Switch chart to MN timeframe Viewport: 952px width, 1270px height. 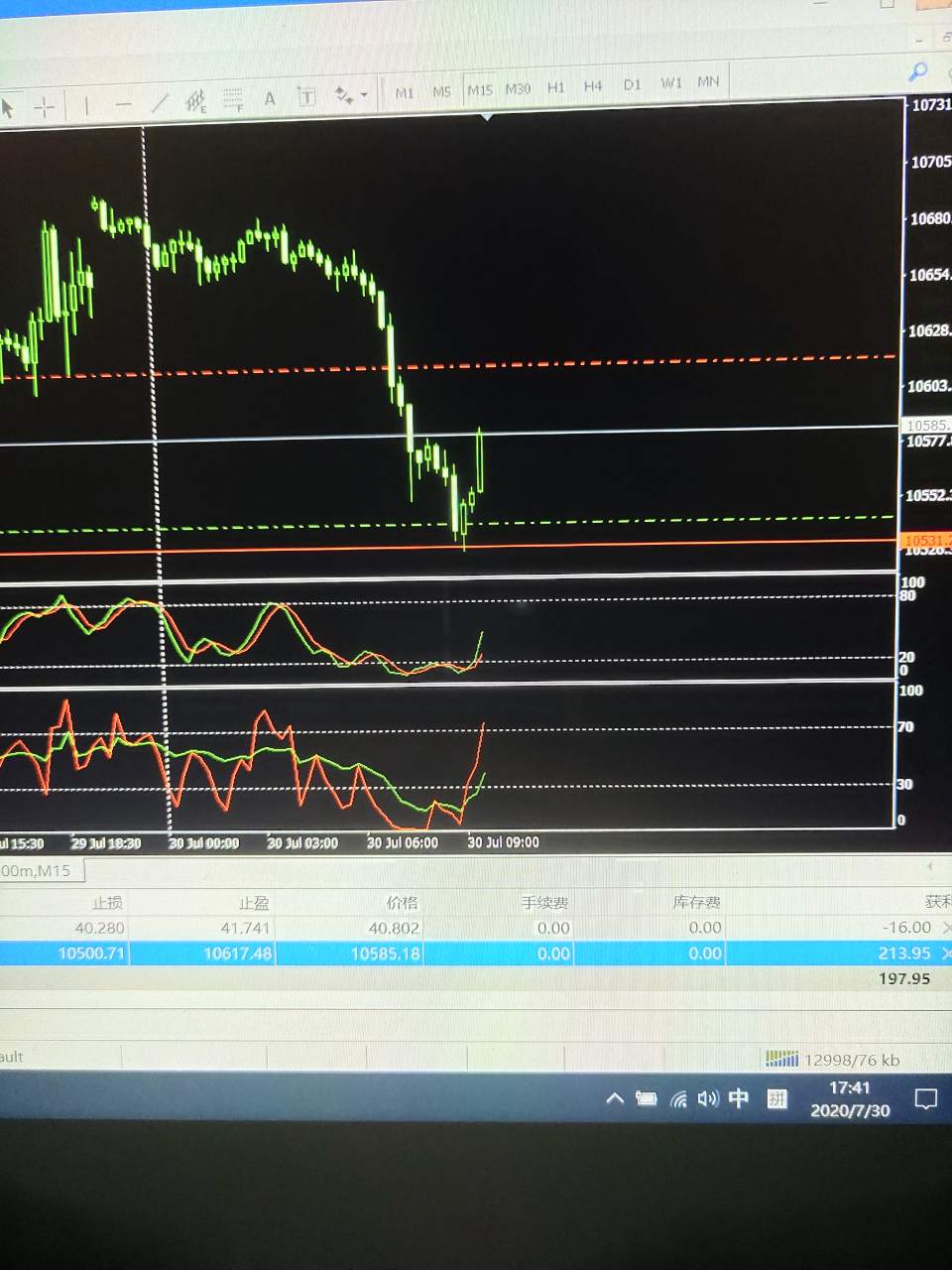(708, 81)
